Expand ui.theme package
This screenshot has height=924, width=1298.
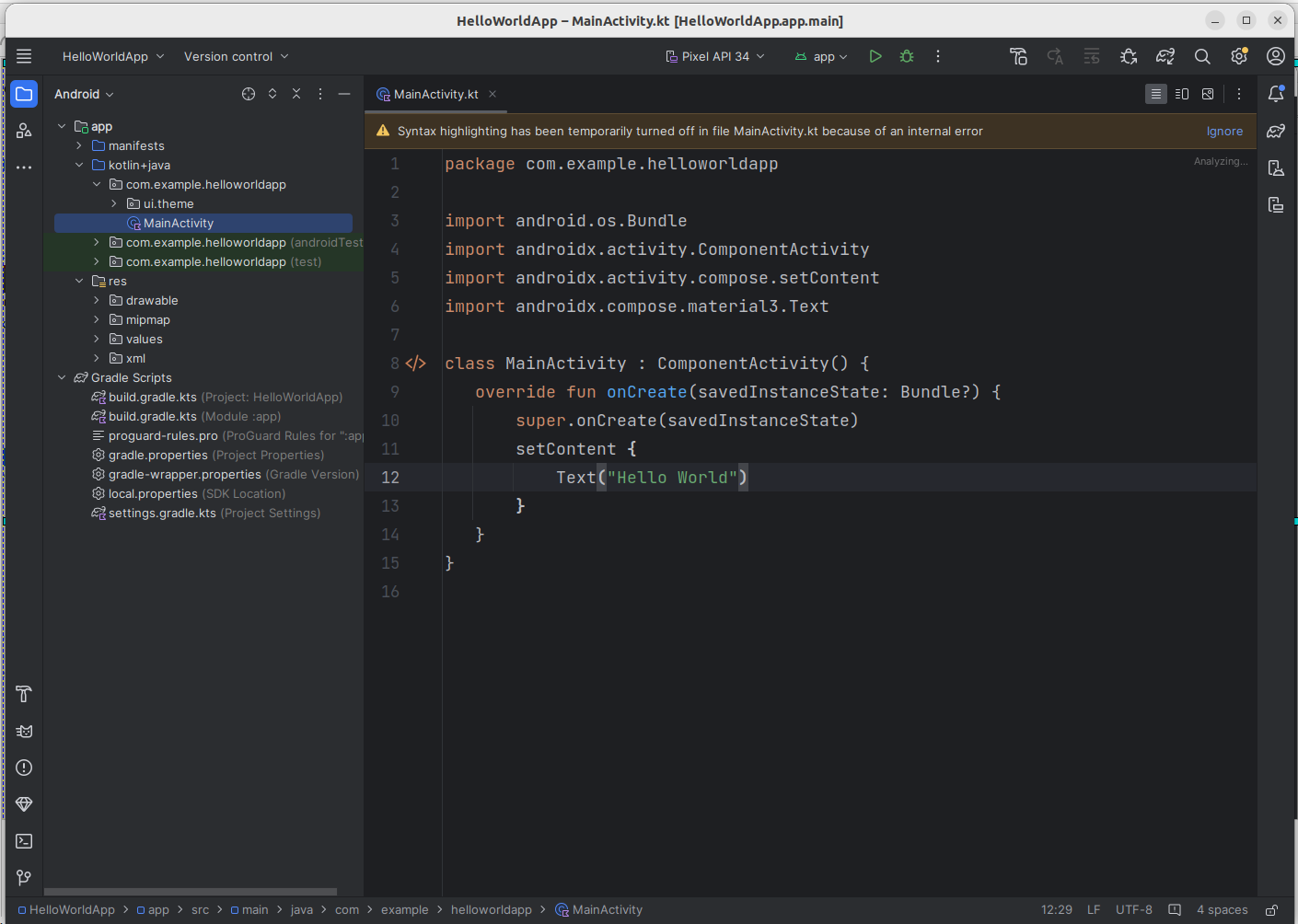pos(114,203)
